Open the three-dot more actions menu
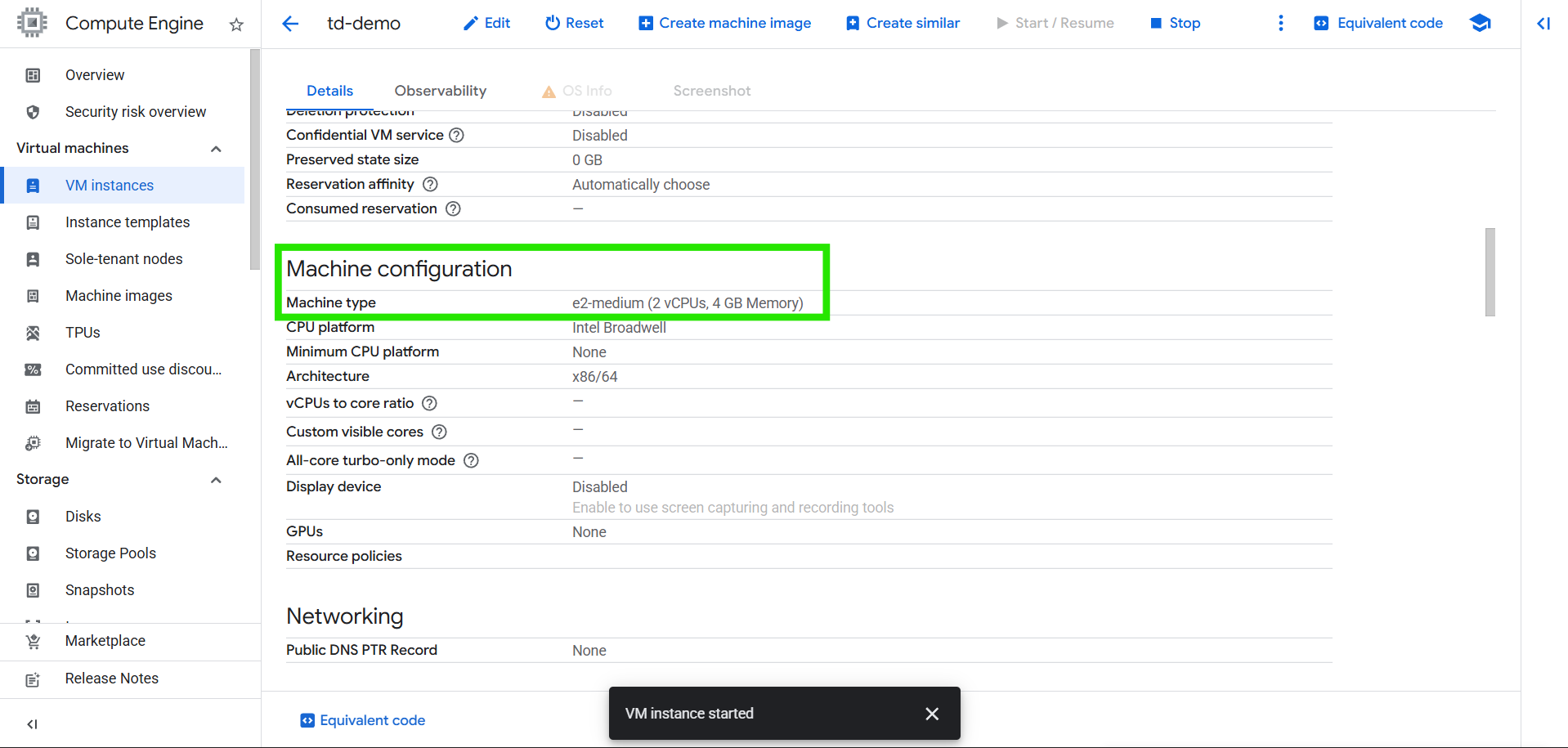Screen dimensions: 1568x748 pyautogui.click(x=1280, y=24)
